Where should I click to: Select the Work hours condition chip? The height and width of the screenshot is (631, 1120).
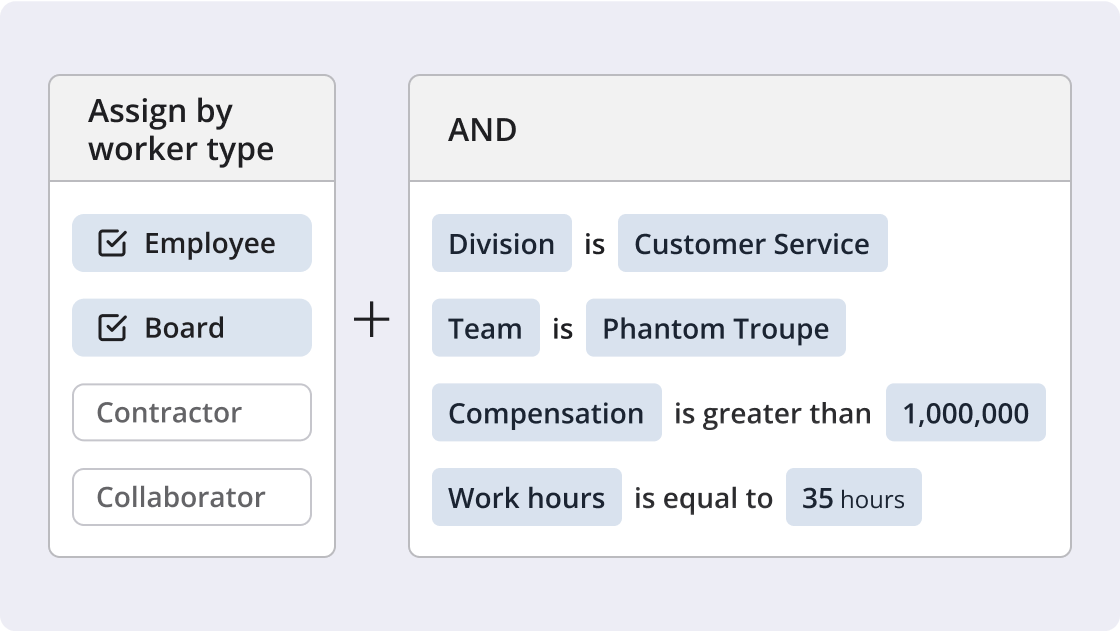pyautogui.click(x=527, y=497)
